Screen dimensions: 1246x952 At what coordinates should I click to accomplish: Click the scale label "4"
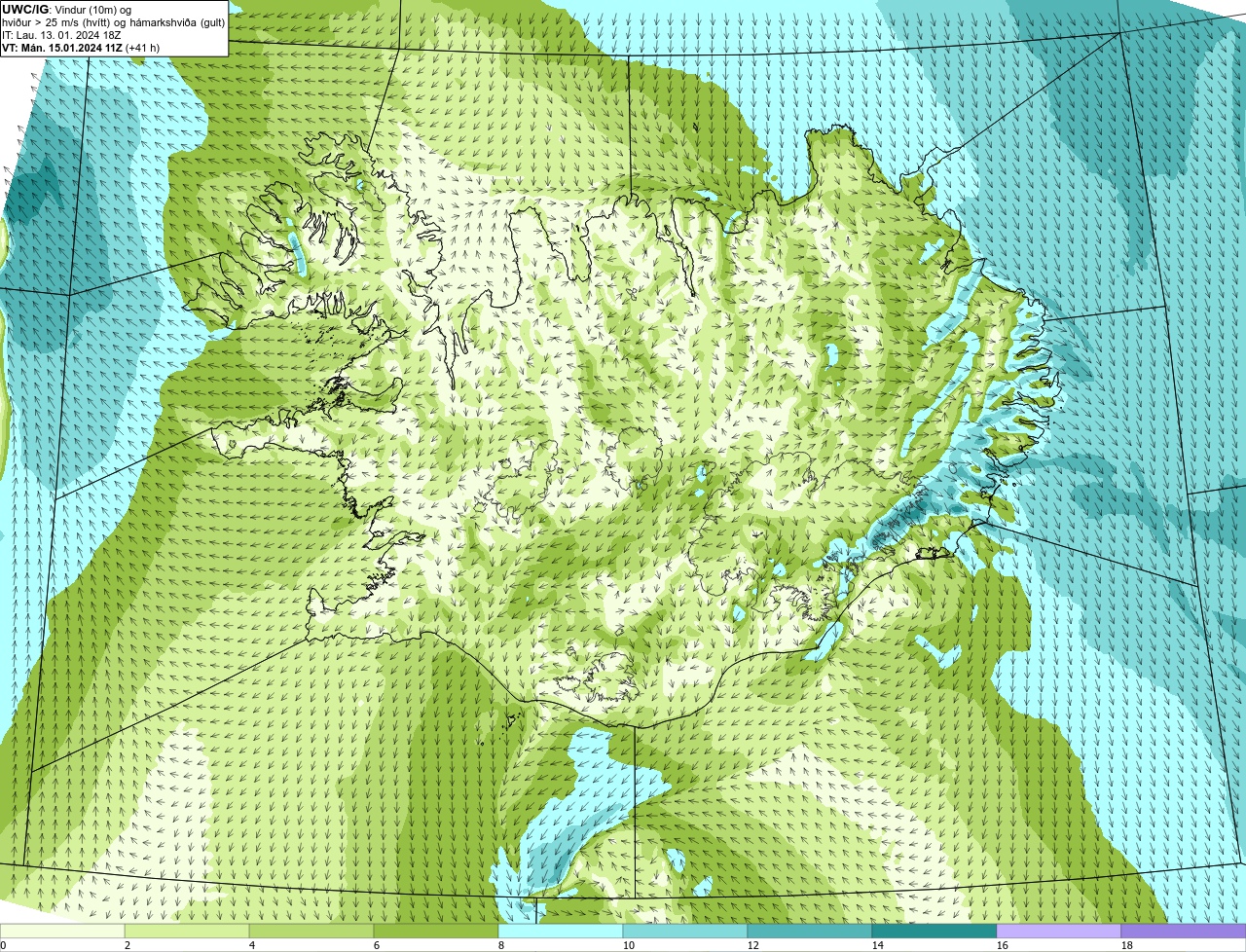click(252, 945)
